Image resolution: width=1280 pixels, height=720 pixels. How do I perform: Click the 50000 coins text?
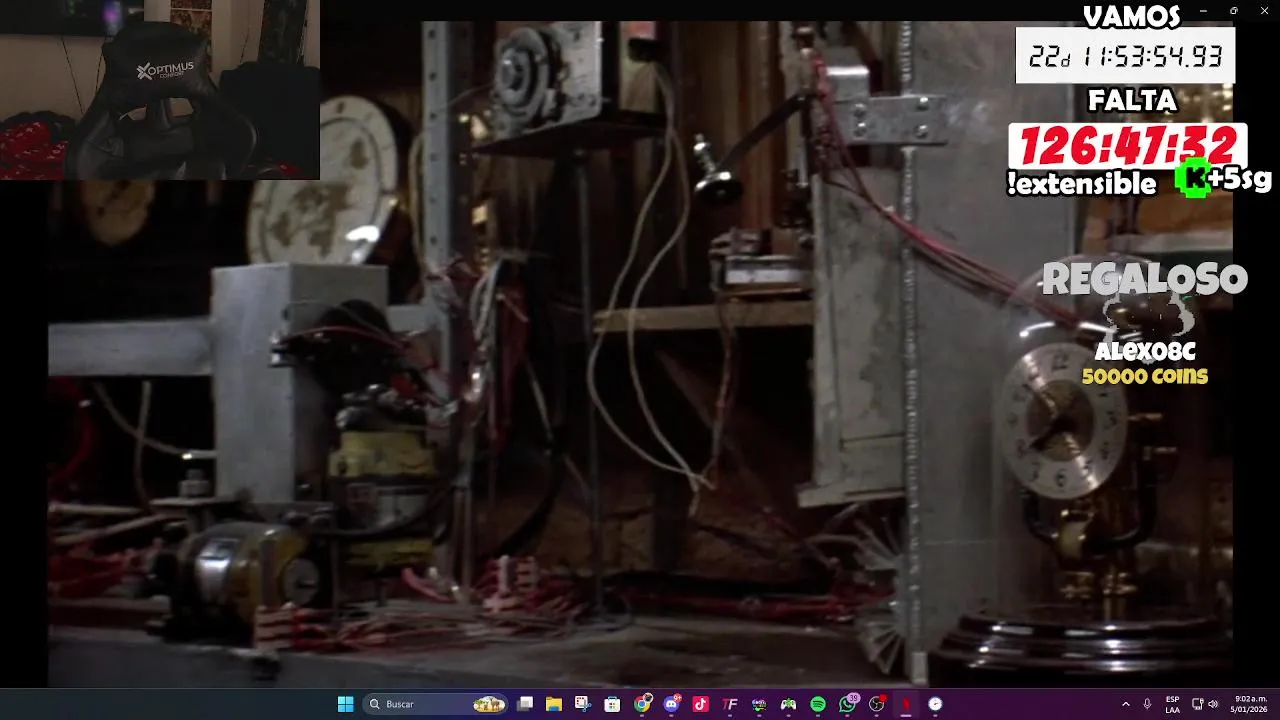1145,376
